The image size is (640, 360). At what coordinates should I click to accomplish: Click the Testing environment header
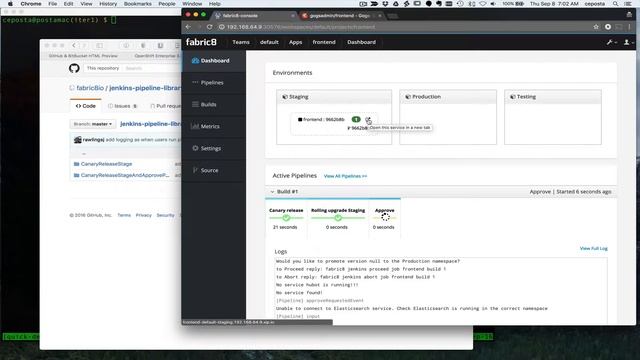coord(553,97)
